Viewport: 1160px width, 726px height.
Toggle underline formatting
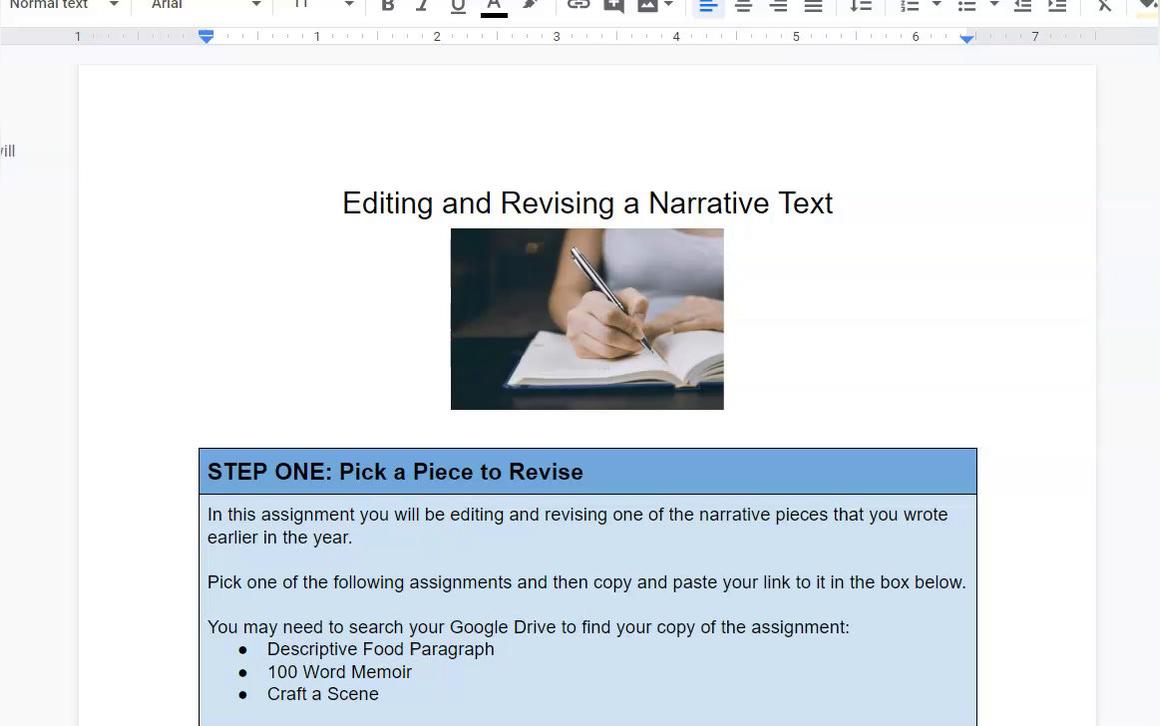coord(458,6)
